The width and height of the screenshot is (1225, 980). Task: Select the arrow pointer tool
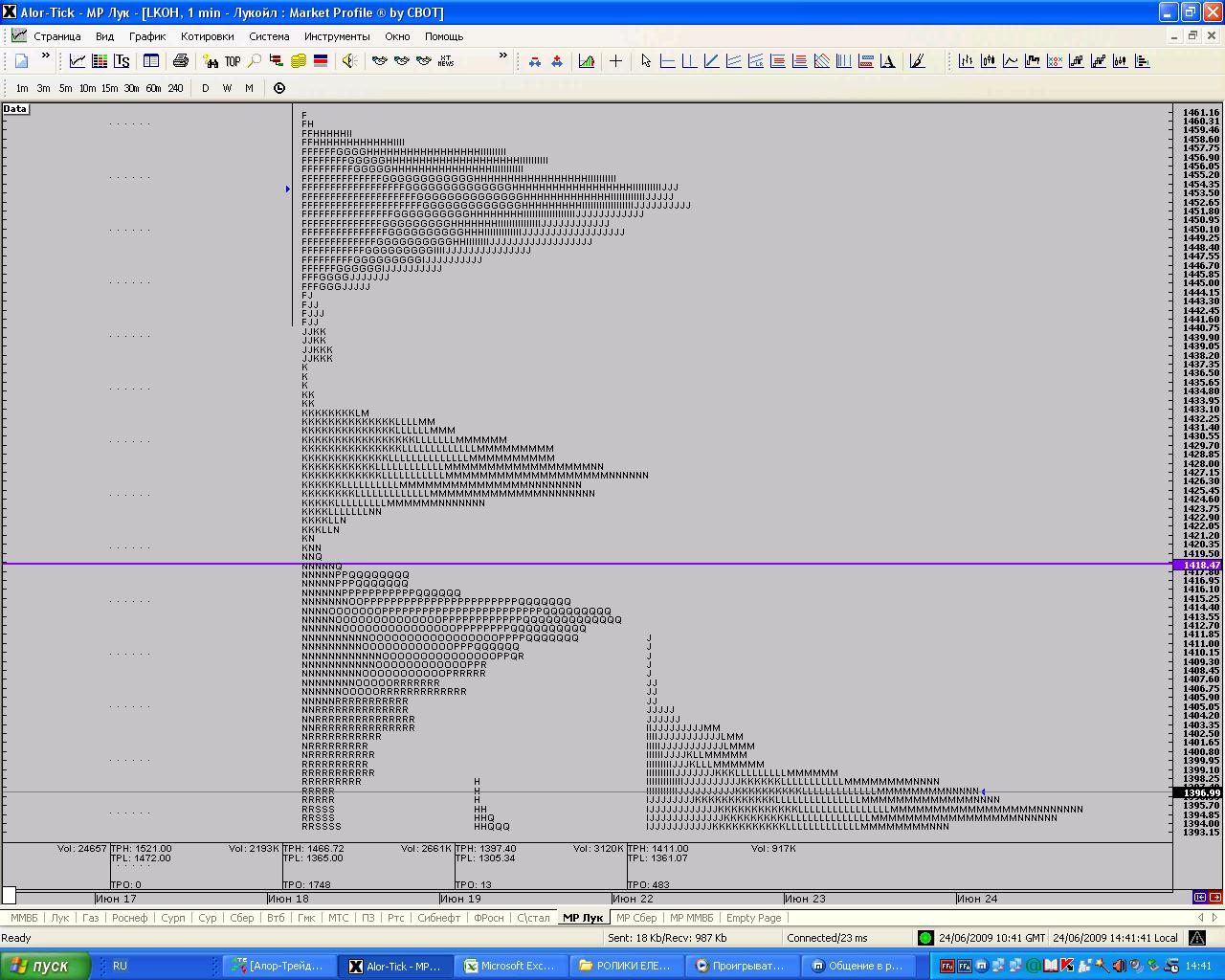click(x=646, y=61)
